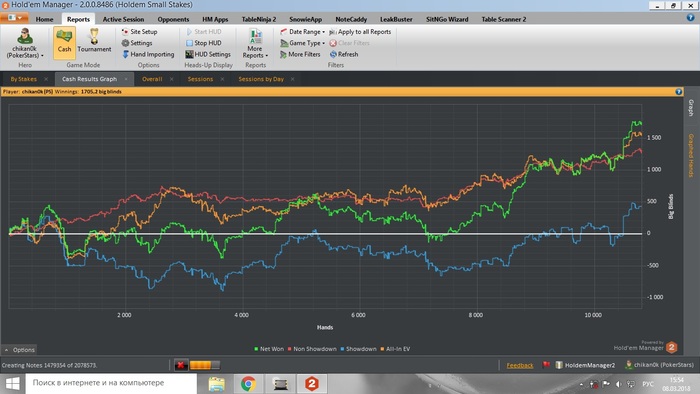This screenshot has height=394, width=700.
Task: Click the note creation progress bar
Action: click(204, 365)
